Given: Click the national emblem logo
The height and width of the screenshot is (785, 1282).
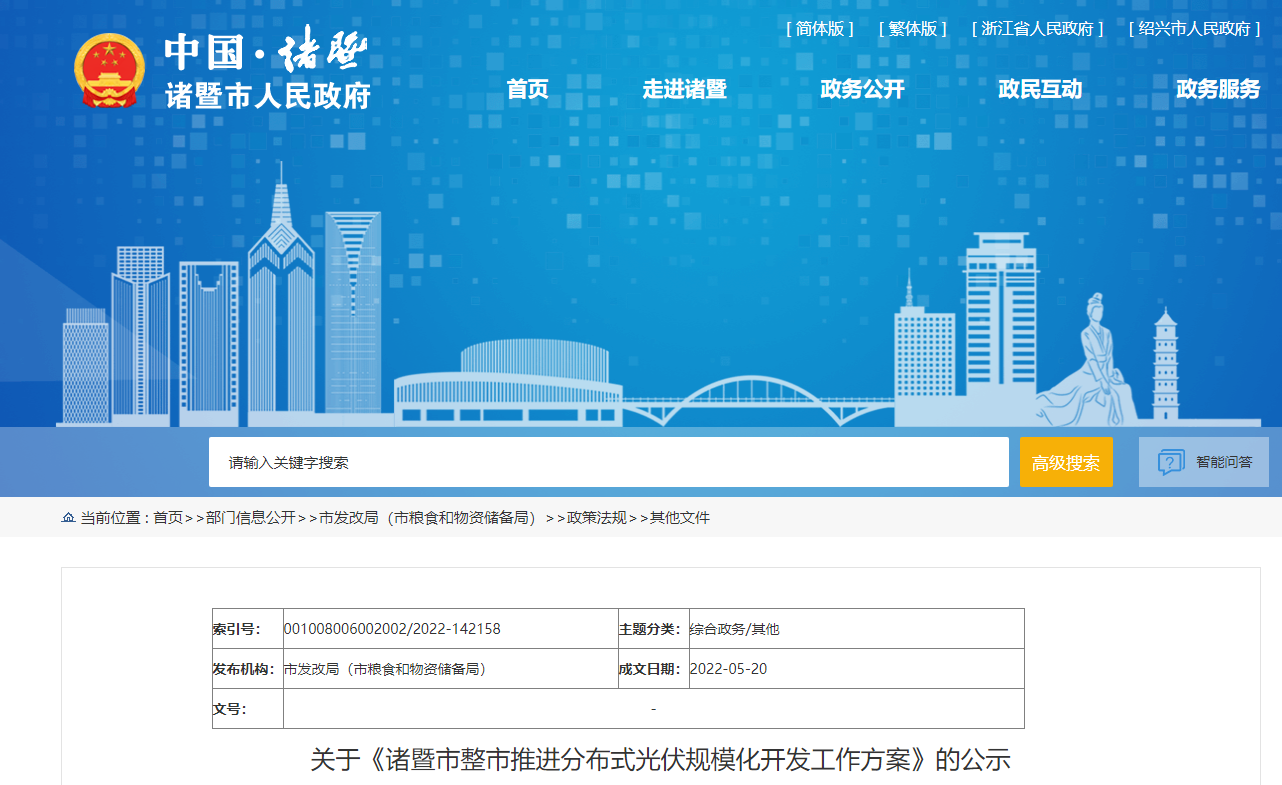Looking at the screenshot, I should (x=109, y=71).
